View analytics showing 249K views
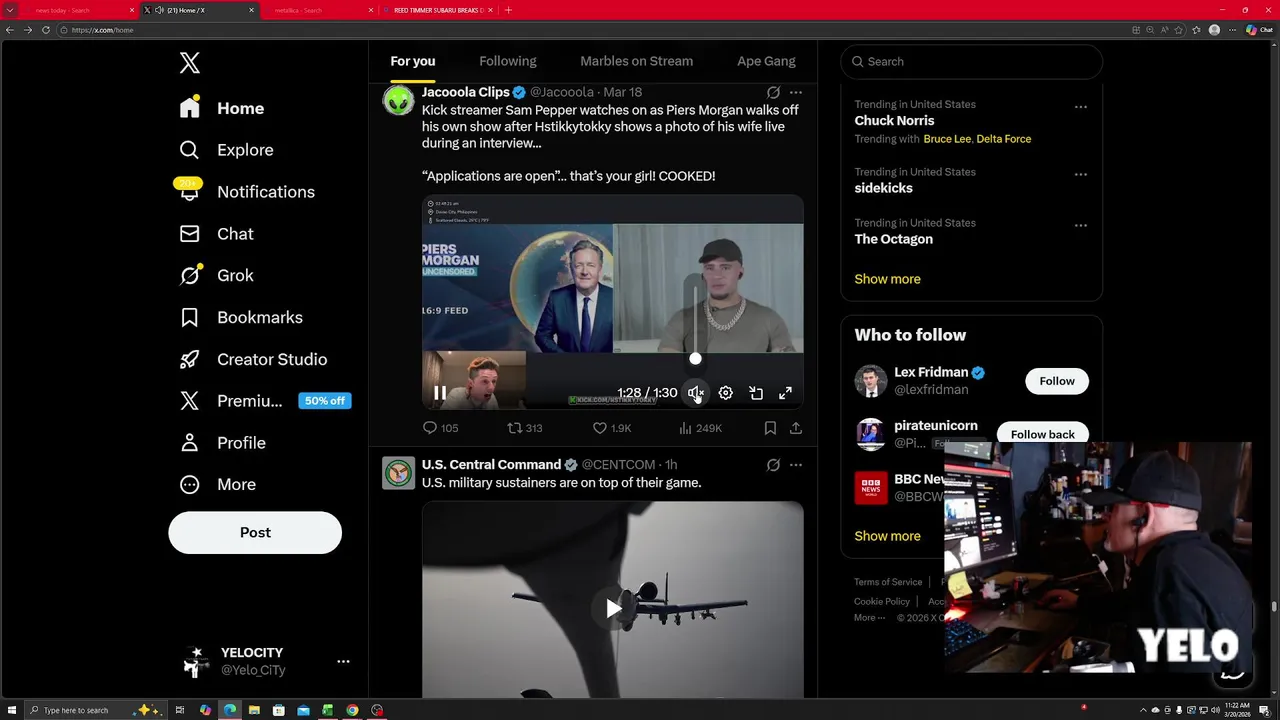This screenshot has height=720, width=1280. point(700,428)
